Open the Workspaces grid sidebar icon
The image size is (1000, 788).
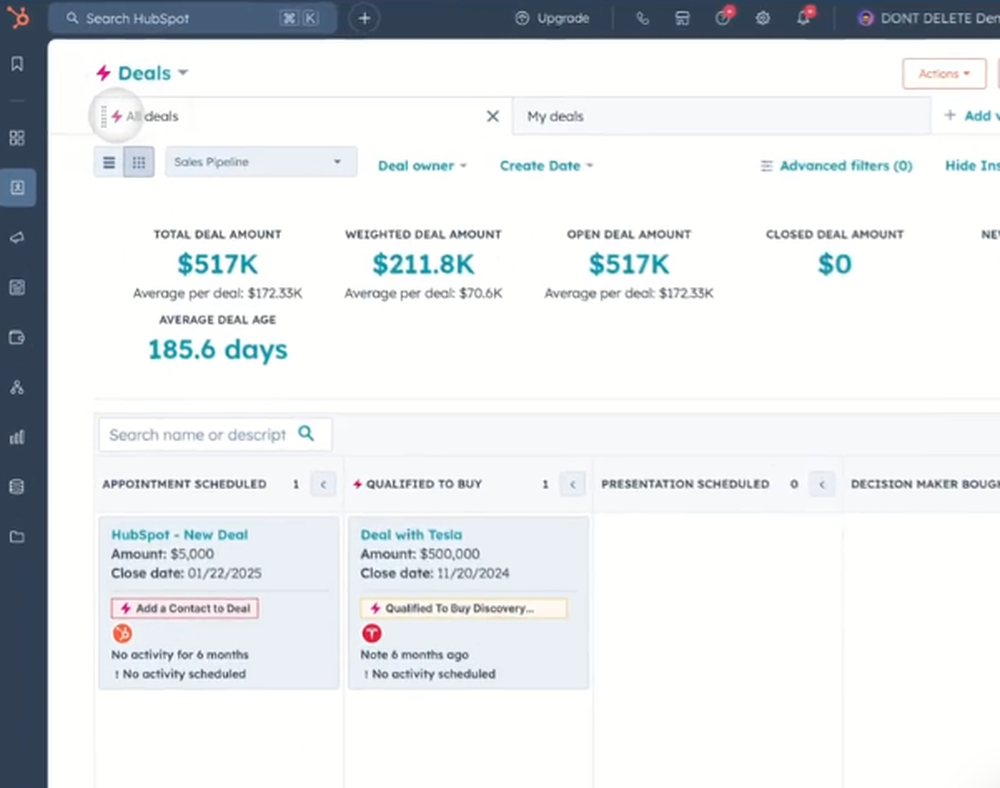17,138
